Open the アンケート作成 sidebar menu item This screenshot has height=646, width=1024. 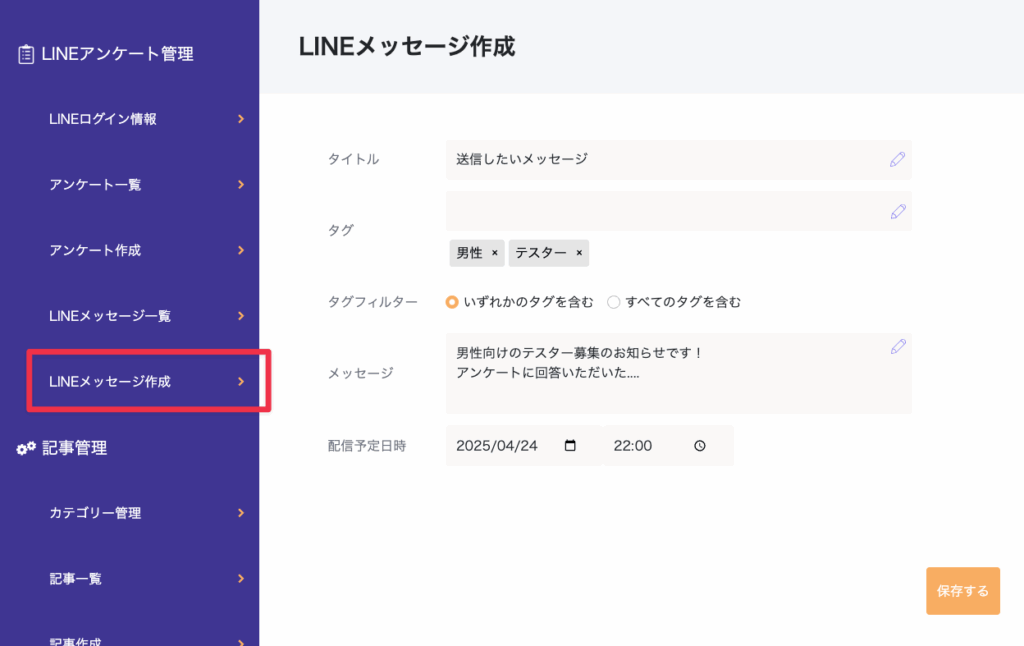tap(95, 250)
